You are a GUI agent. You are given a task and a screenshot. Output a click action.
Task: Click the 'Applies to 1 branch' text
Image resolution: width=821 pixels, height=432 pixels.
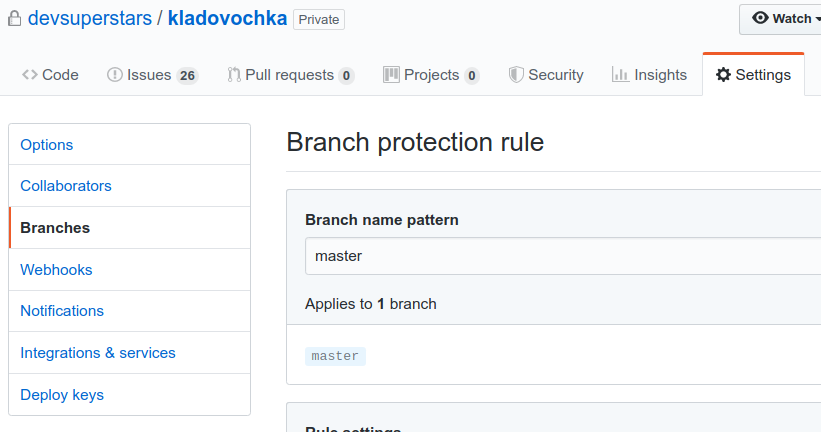371,304
